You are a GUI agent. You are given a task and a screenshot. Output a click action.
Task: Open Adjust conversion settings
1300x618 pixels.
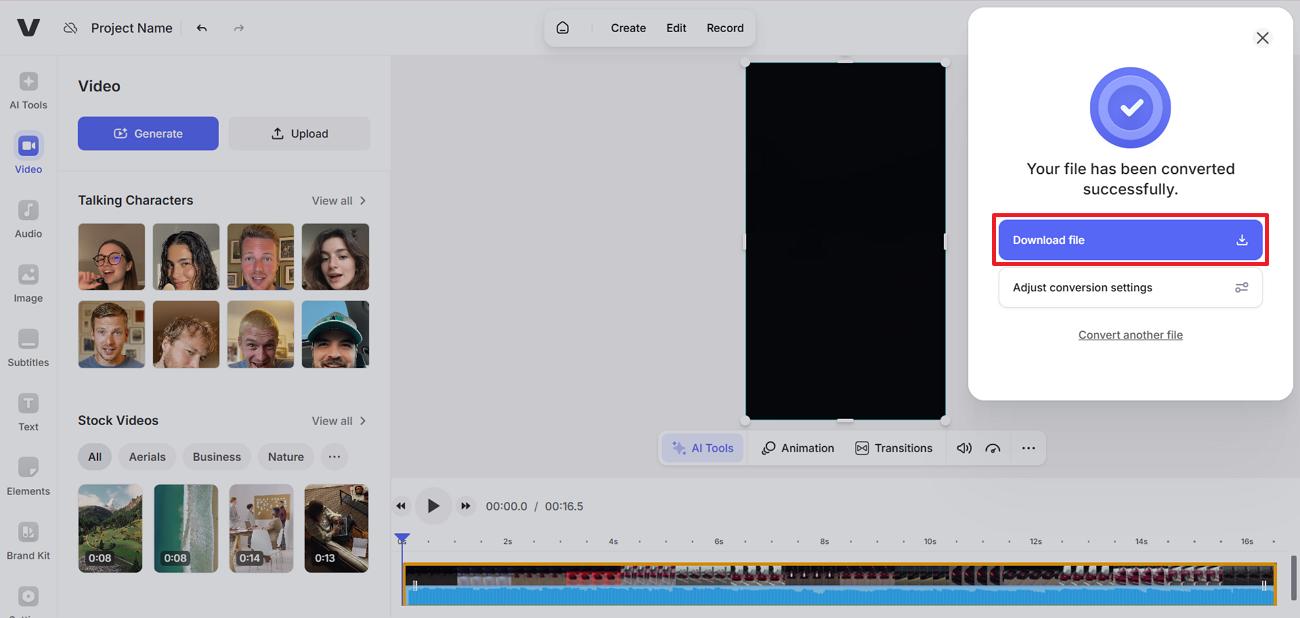[1130, 287]
